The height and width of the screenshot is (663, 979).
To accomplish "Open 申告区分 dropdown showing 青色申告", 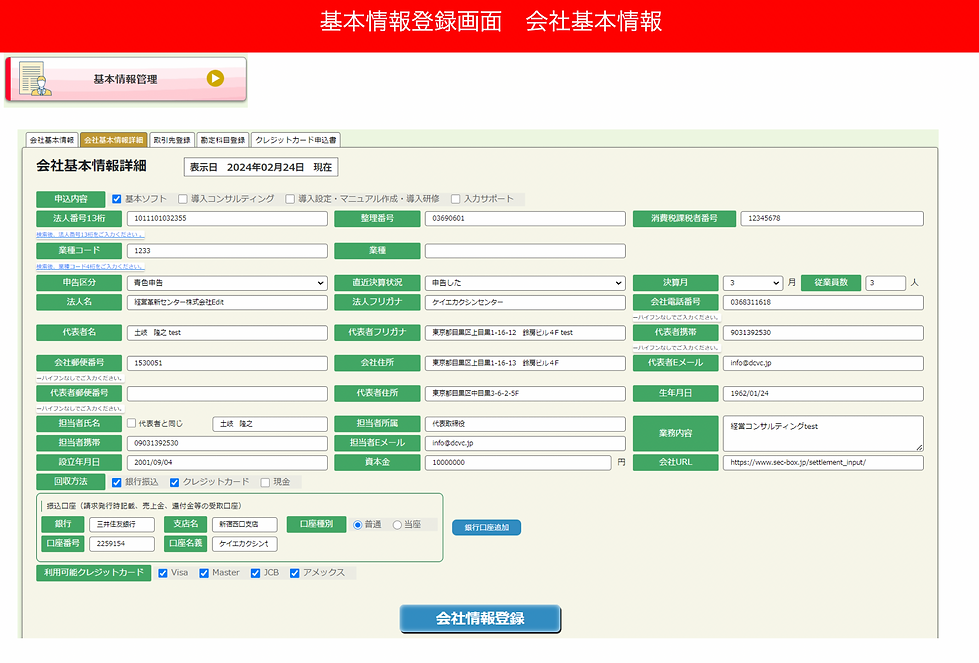I will tap(227, 283).
